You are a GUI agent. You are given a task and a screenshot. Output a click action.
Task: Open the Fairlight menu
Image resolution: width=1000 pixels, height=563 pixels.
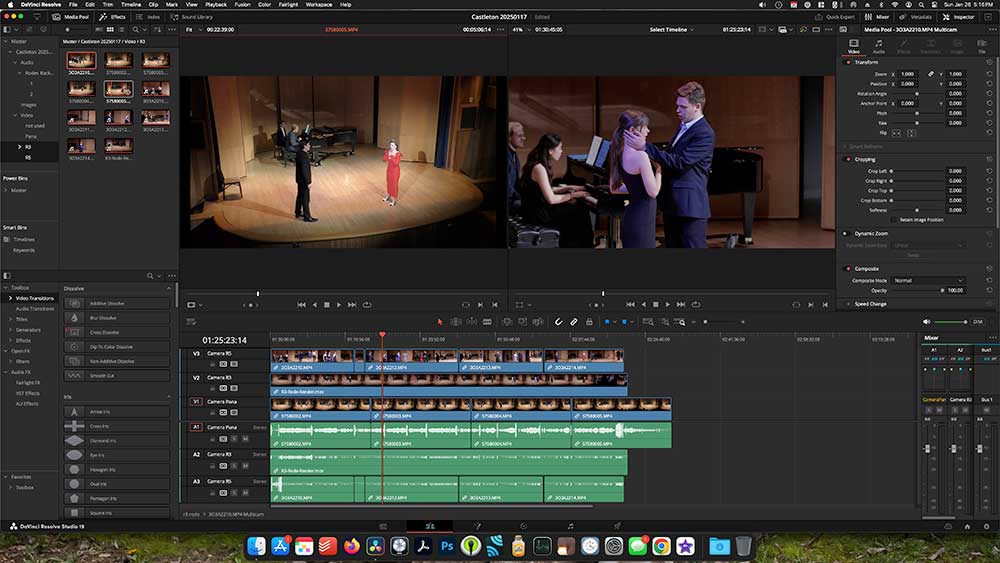pyautogui.click(x=288, y=4)
